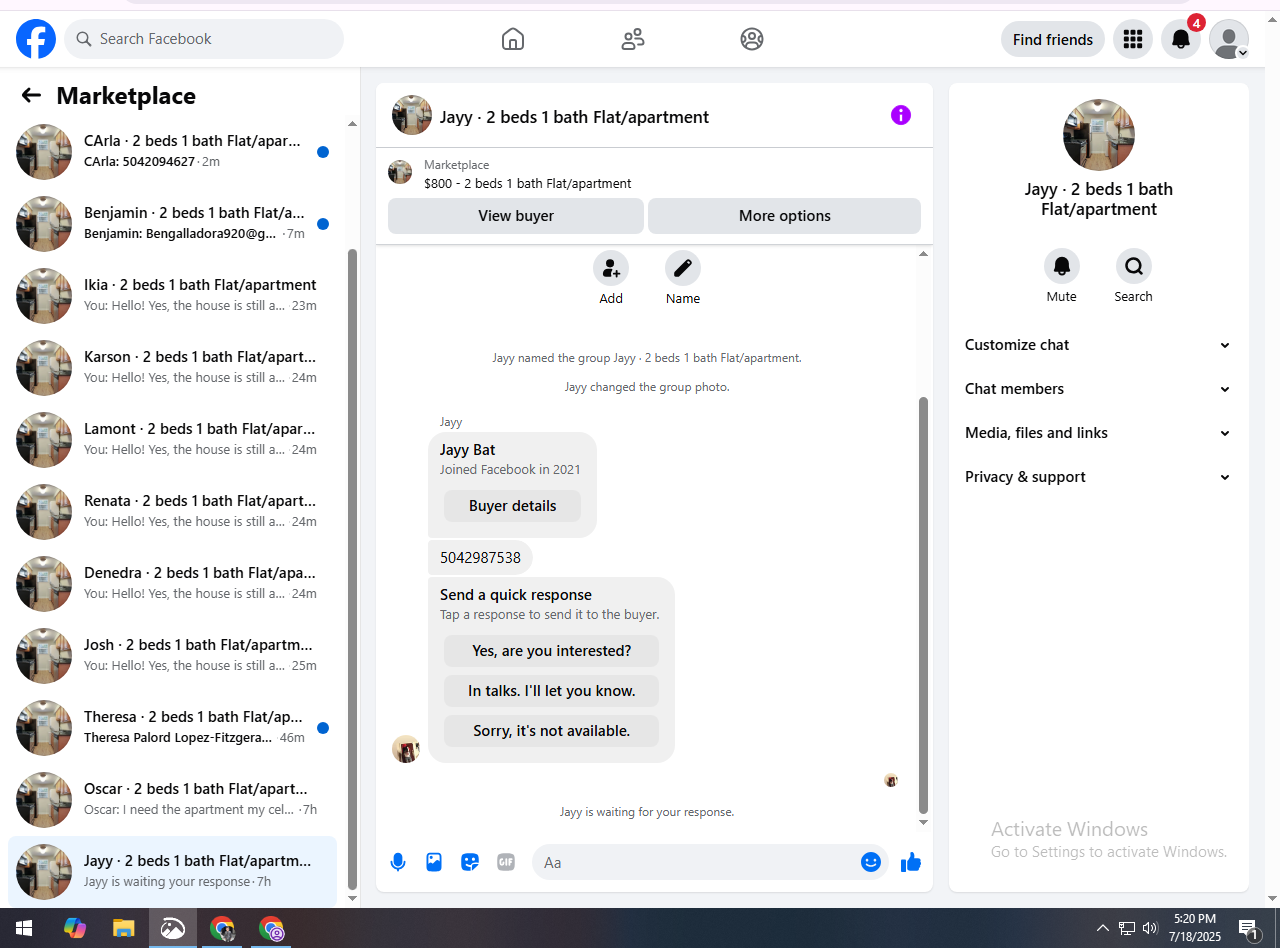
Task: Send quick response "Yes, are you interested?"
Action: [x=551, y=651]
